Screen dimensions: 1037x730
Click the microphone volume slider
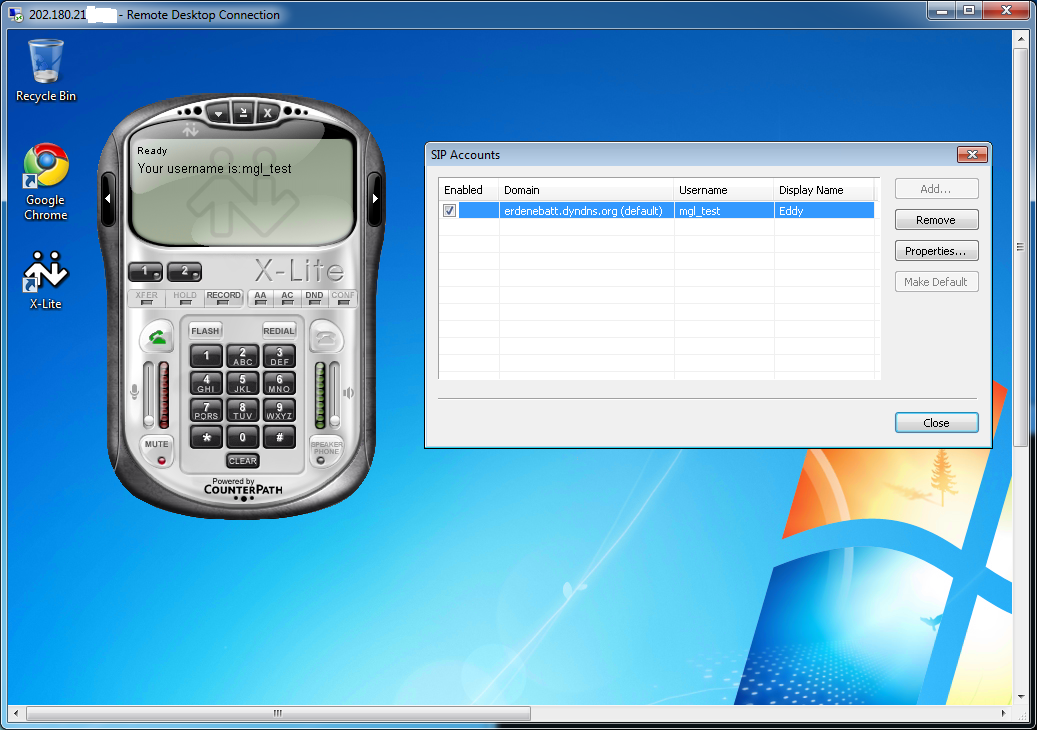point(149,395)
